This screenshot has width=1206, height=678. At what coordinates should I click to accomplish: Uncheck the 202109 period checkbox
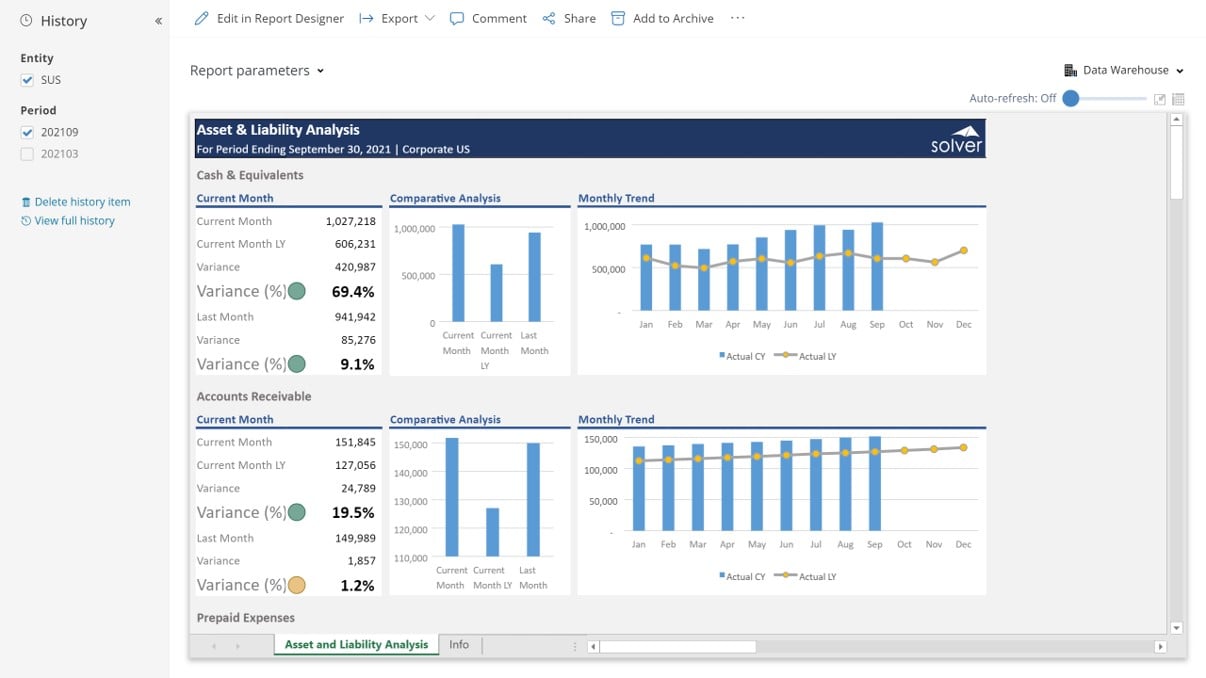click(x=27, y=132)
